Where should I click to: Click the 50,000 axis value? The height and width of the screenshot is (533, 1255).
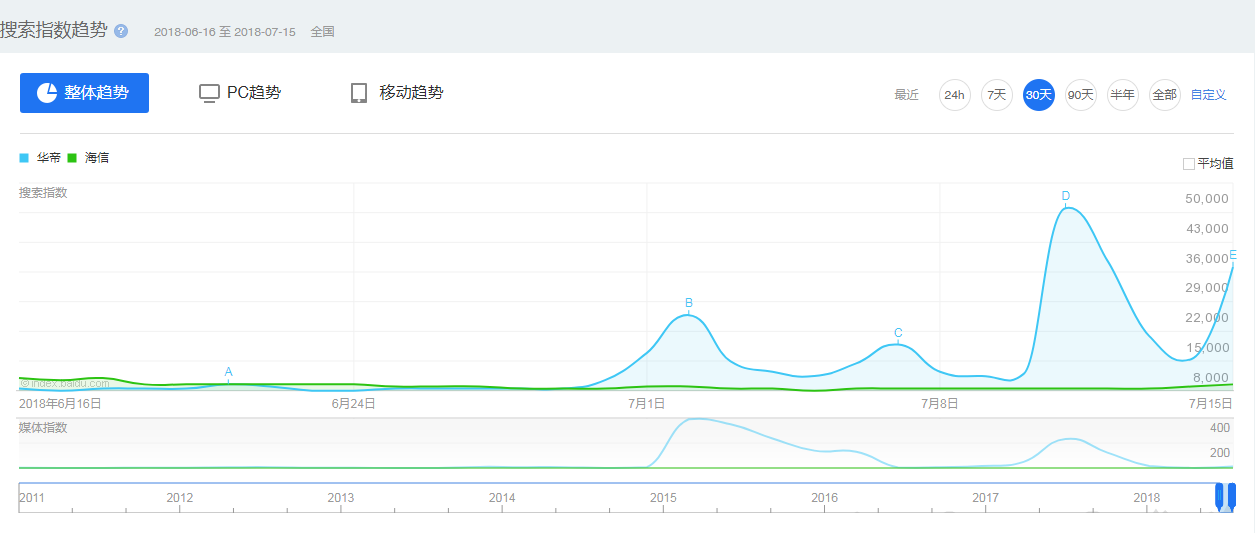[1205, 199]
